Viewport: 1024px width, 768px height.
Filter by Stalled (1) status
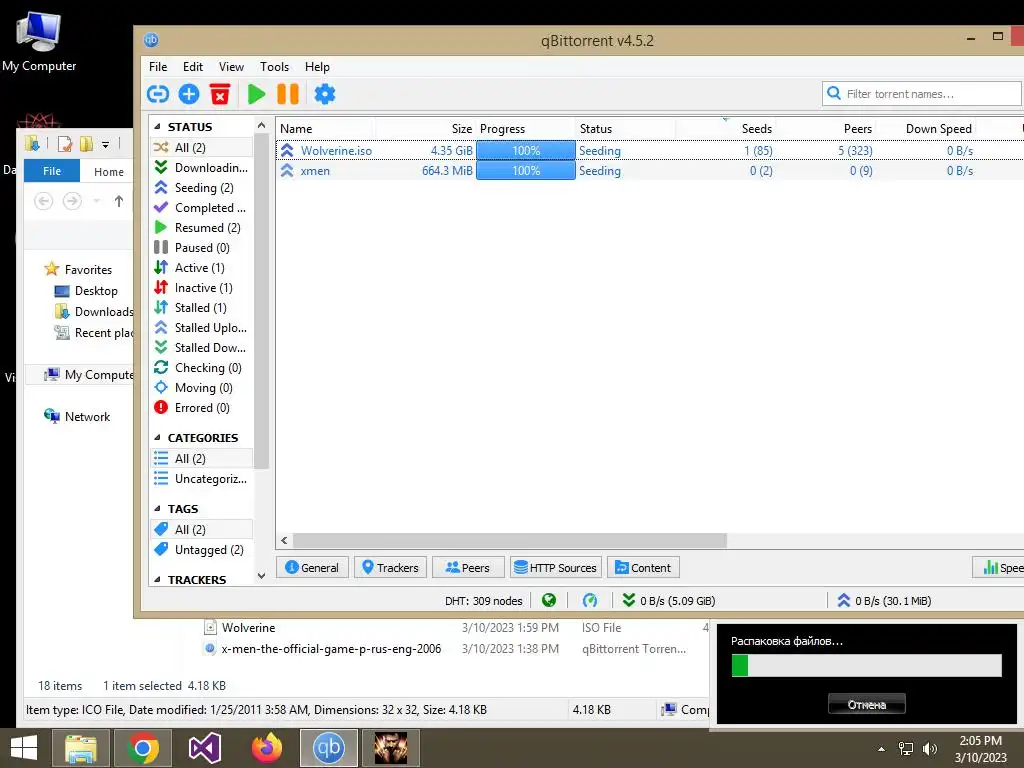(x=202, y=308)
